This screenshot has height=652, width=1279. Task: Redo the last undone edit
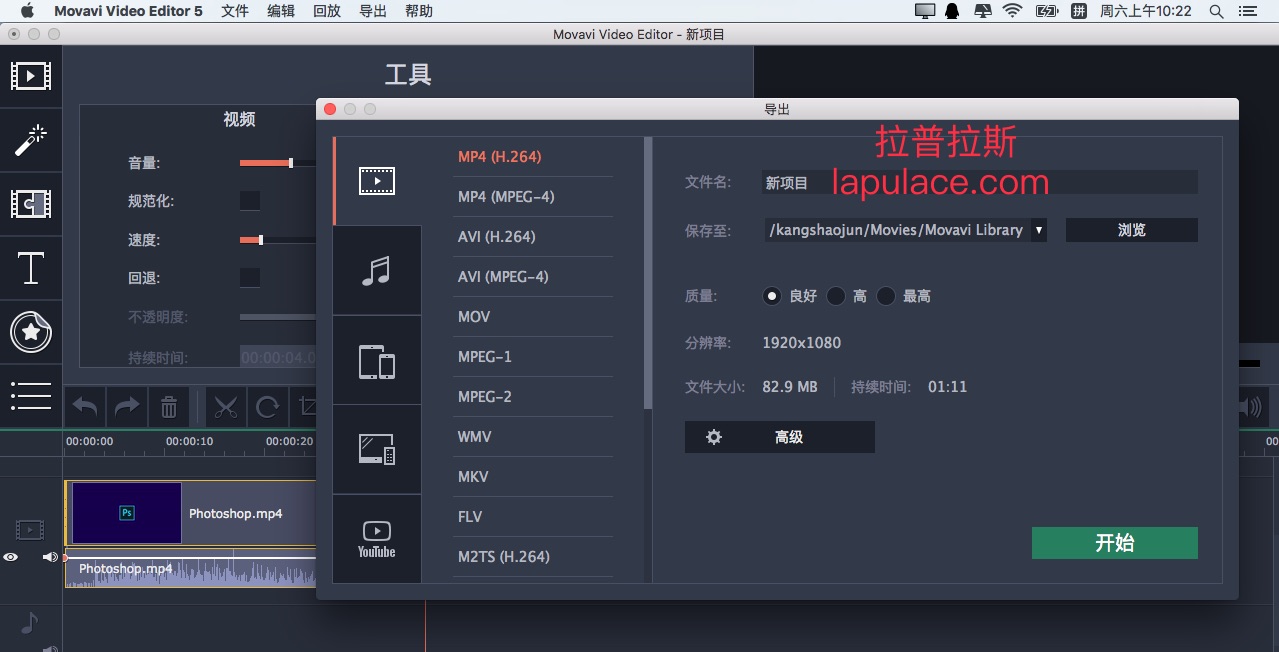coord(127,407)
